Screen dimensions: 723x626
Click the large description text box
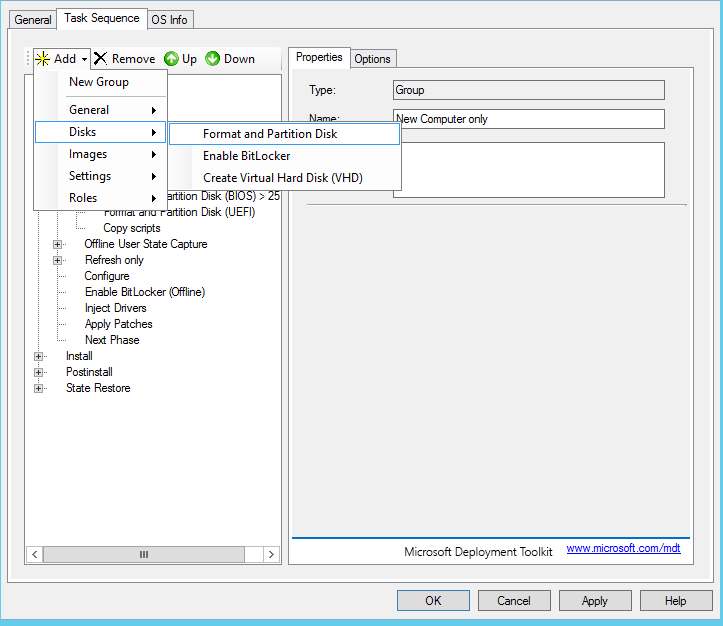529,170
